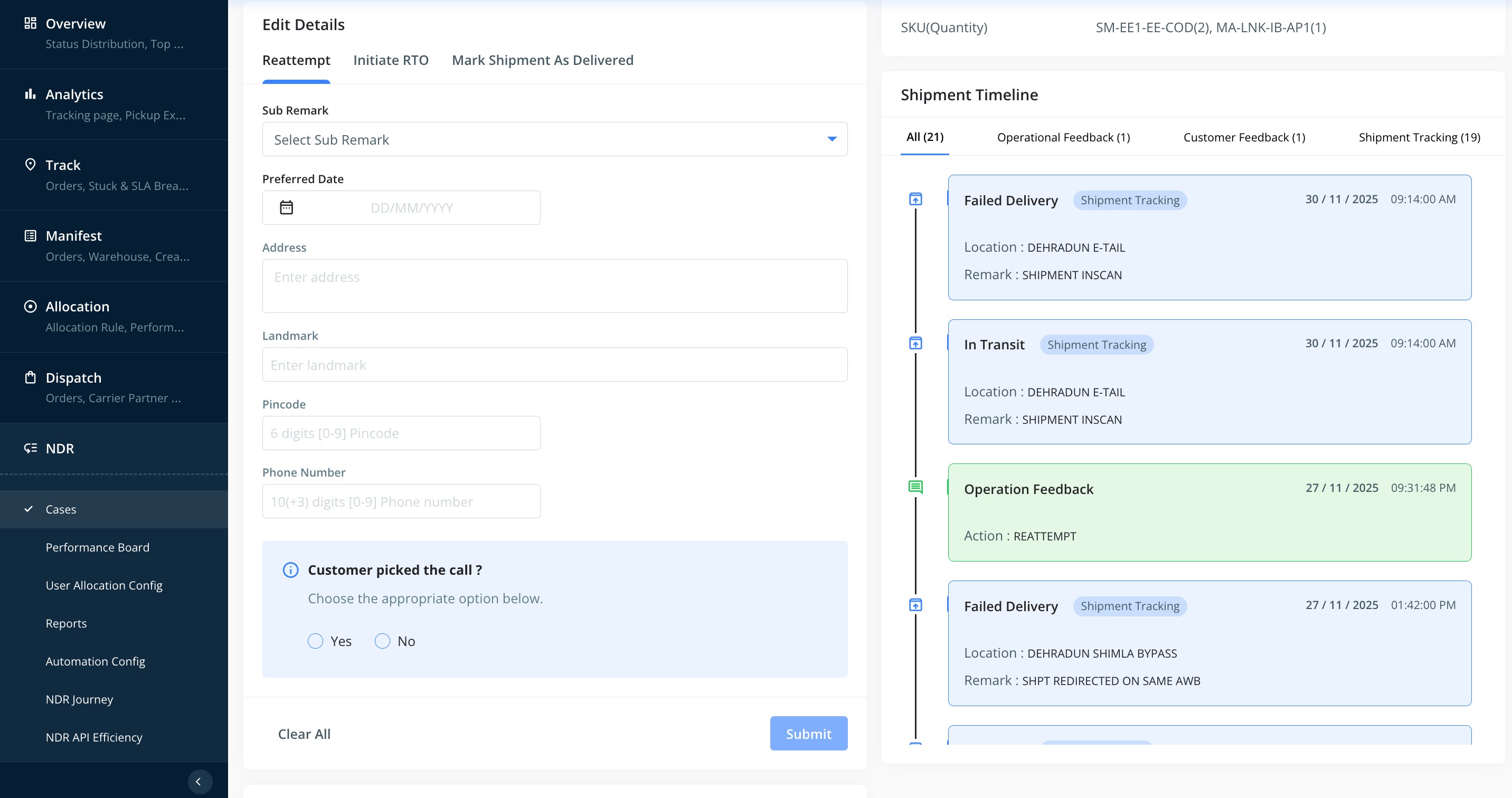The image size is (1512, 798).
Task: Switch to the Initiate RTO tab
Action: (391, 61)
